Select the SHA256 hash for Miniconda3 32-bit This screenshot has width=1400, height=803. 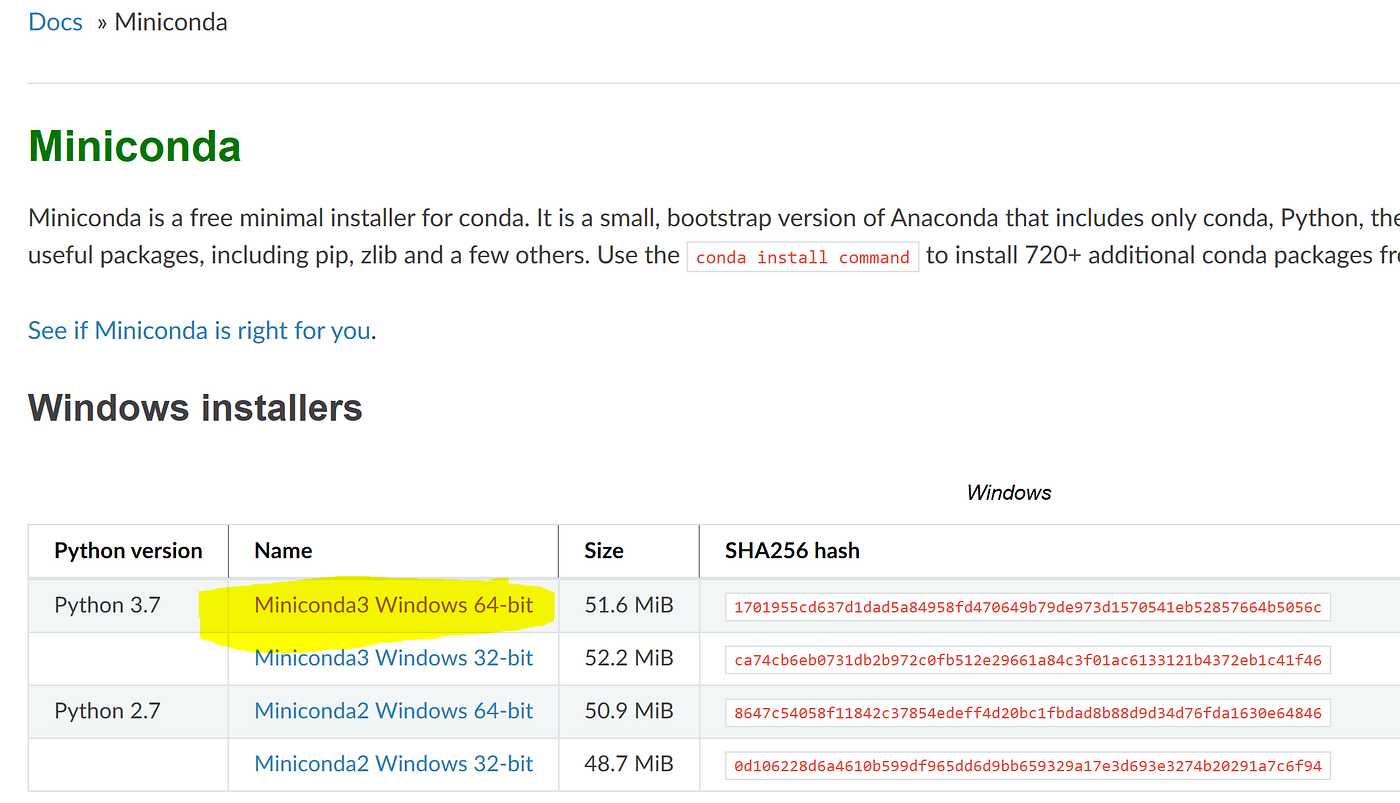point(1027,659)
